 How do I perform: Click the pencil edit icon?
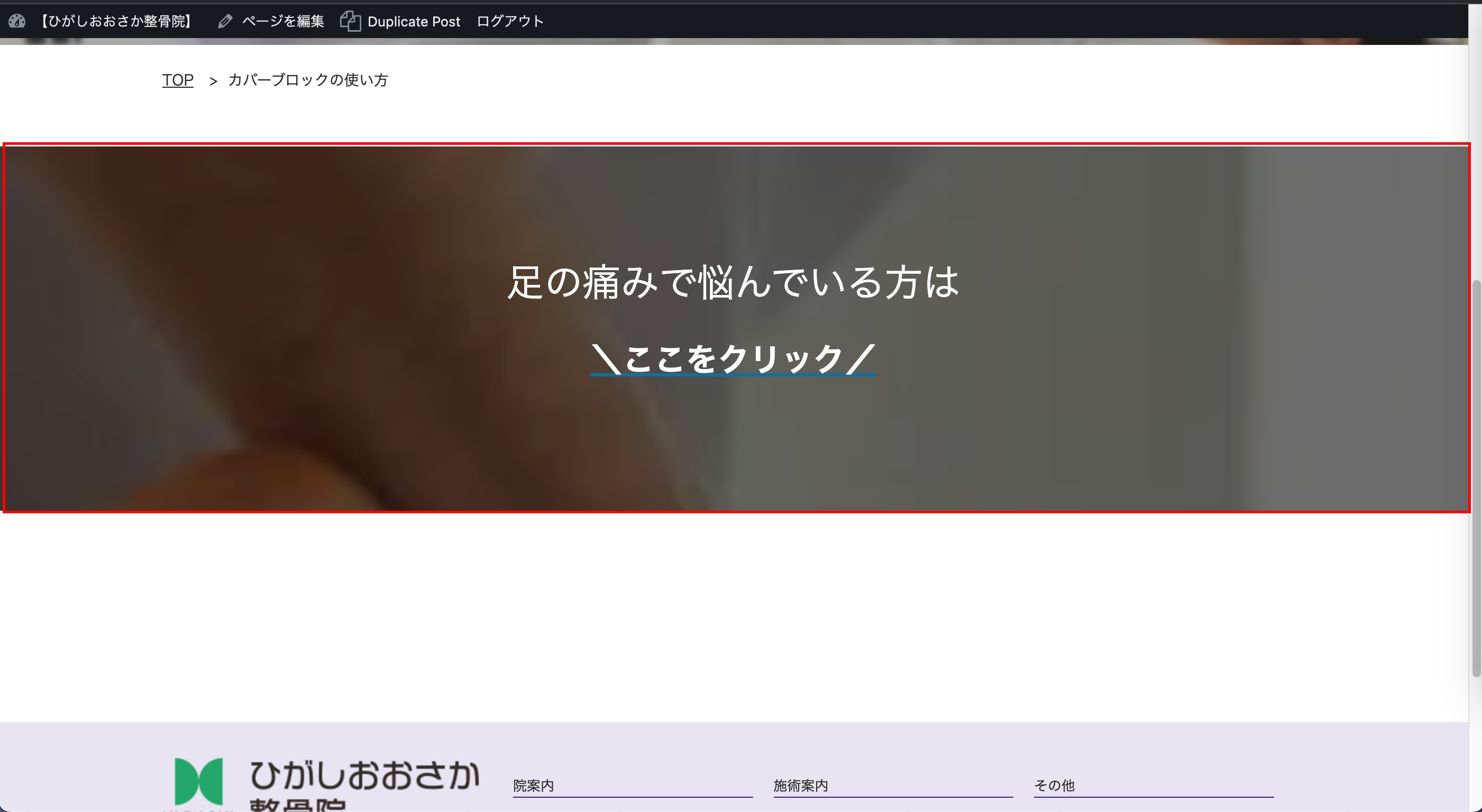coord(225,21)
